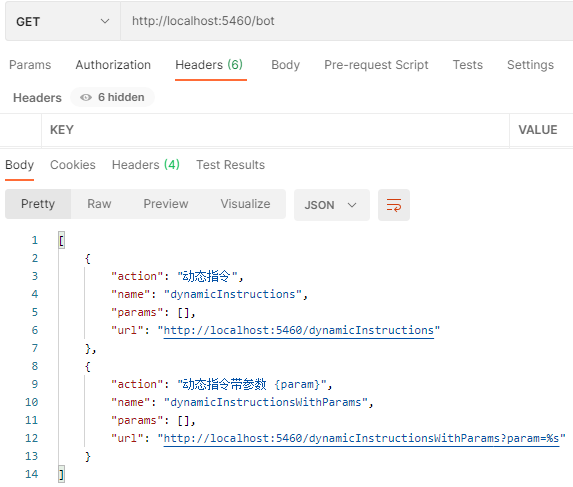The height and width of the screenshot is (487, 573).
Task: Show the Test Results tab
Action: pyautogui.click(x=230, y=165)
